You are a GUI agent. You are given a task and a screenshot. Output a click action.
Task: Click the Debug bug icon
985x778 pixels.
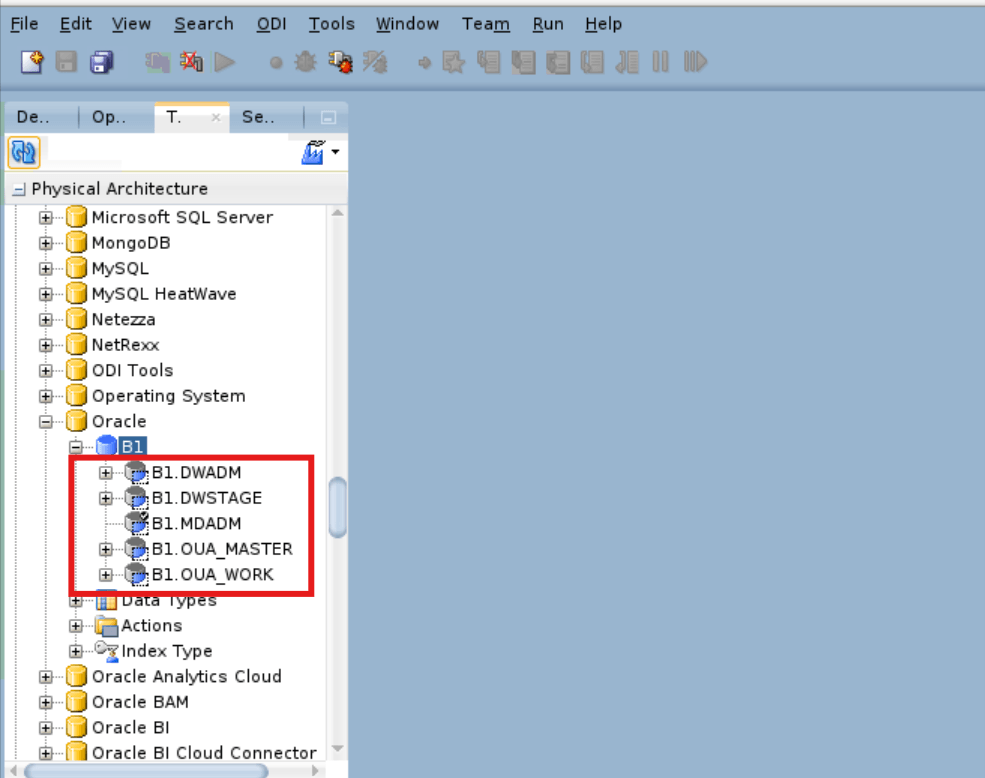[x=306, y=62]
